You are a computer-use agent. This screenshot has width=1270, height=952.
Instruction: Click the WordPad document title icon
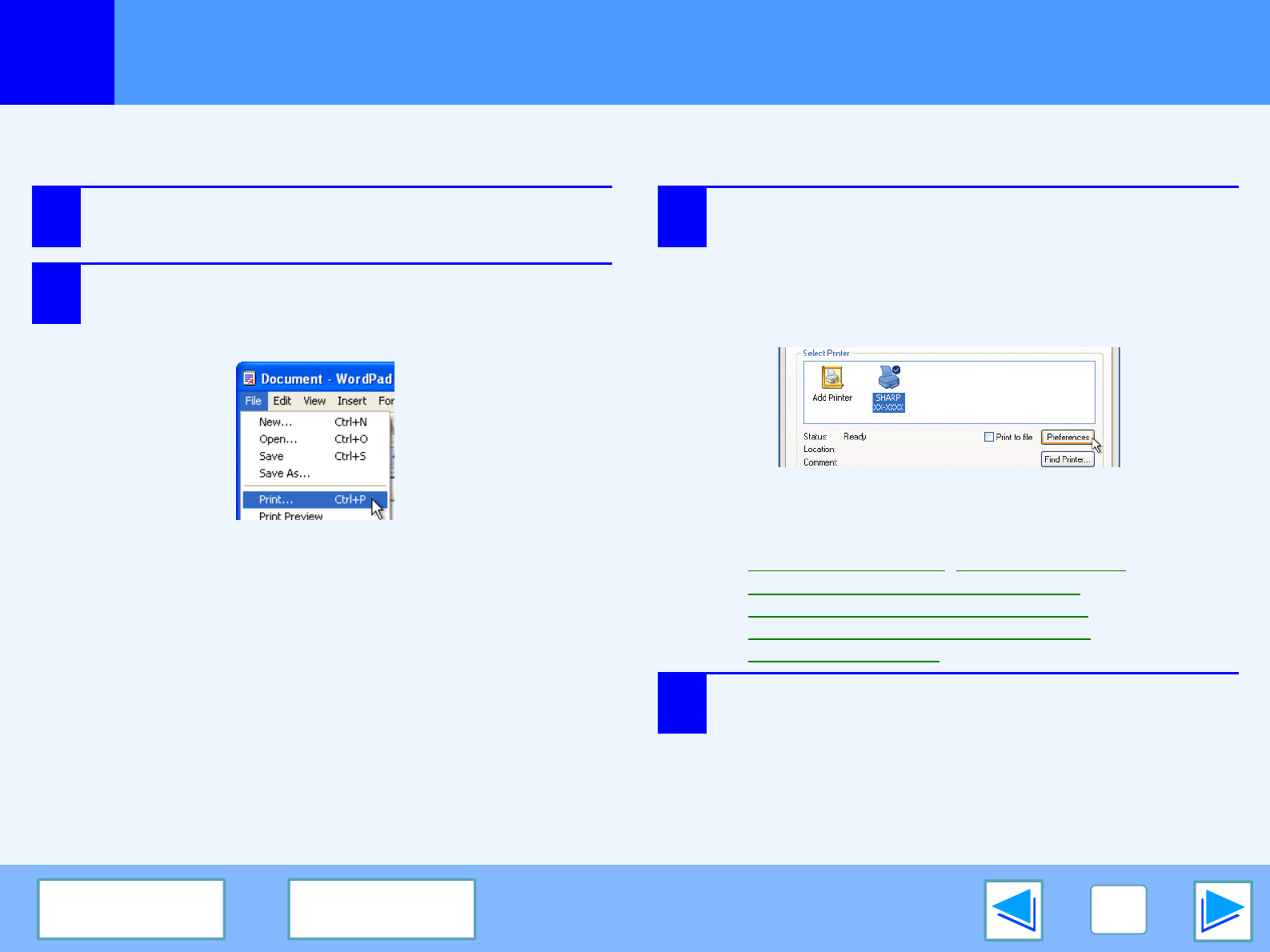point(249,378)
